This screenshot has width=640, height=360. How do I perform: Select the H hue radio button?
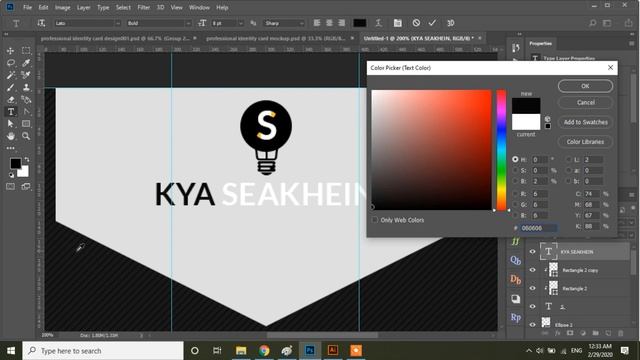(x=515, y=160)
